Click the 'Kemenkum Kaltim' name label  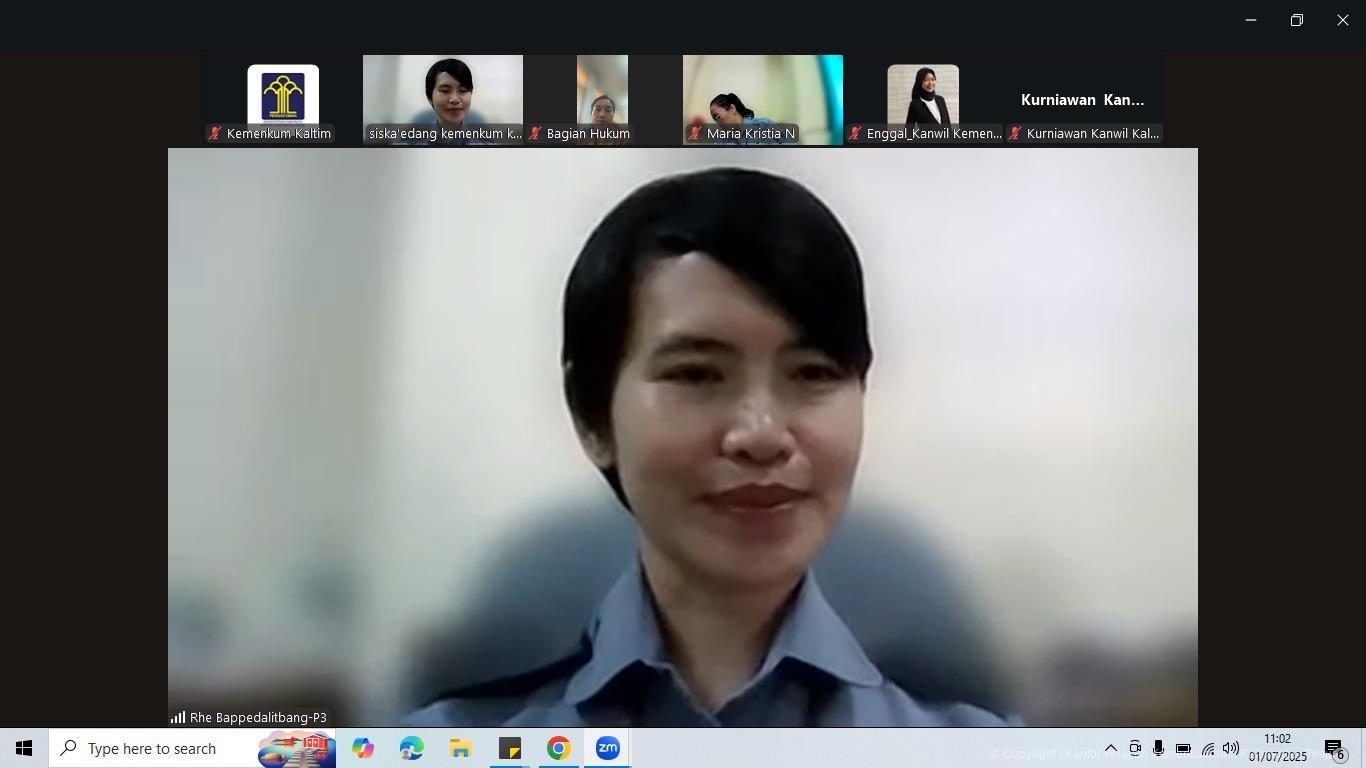pyautogui.click(x=279, y=134)
